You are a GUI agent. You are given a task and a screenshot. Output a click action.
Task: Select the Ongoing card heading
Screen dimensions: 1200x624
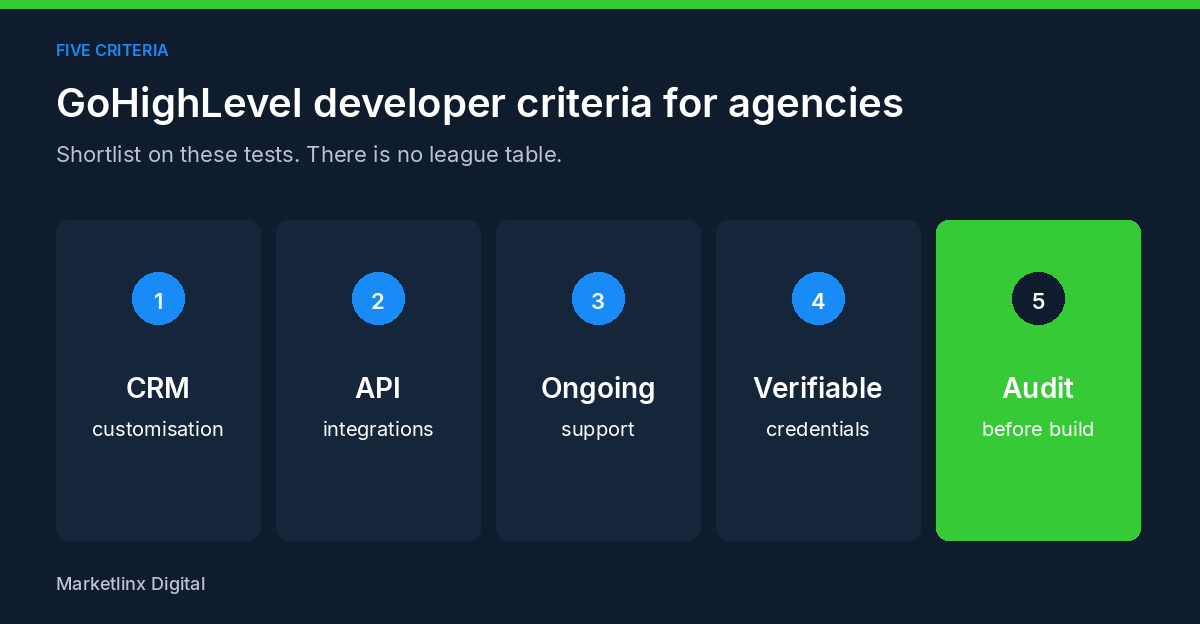pos(598,389)
